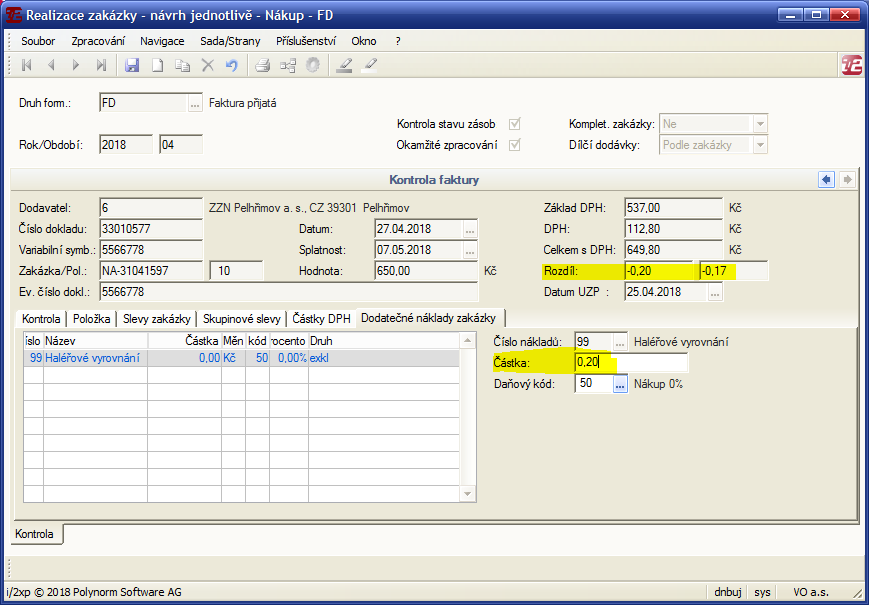The height and width of the screenshot is (605, 869).
Task: Click the Zakázka/Pol. field NA-31041597
Action: tap(151, 271)
